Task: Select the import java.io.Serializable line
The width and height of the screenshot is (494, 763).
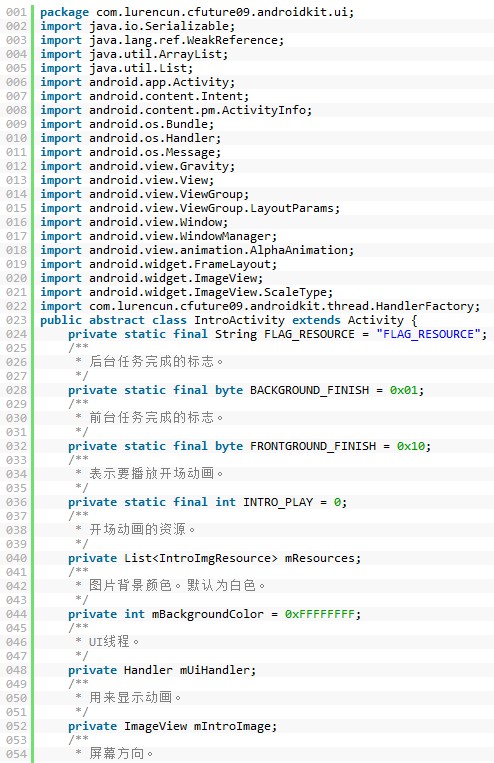Action: point(137,26)
